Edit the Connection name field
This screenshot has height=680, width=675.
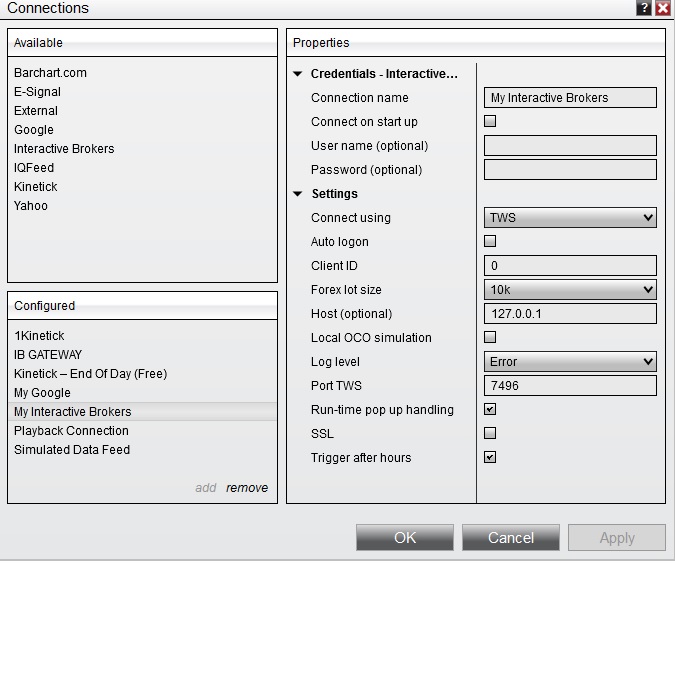570,98
